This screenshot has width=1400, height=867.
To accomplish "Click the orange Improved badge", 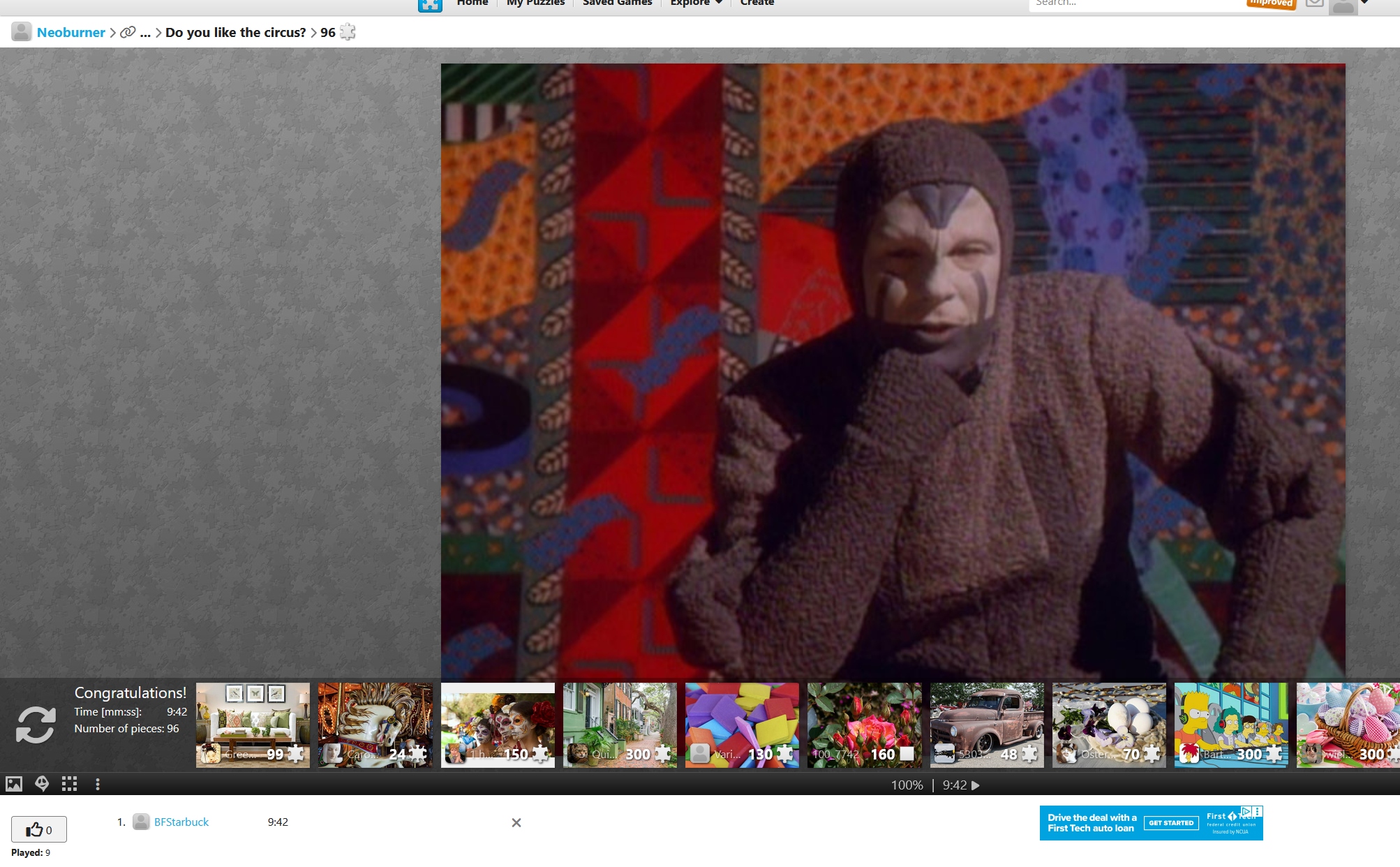I will [x=1272, y=3].
